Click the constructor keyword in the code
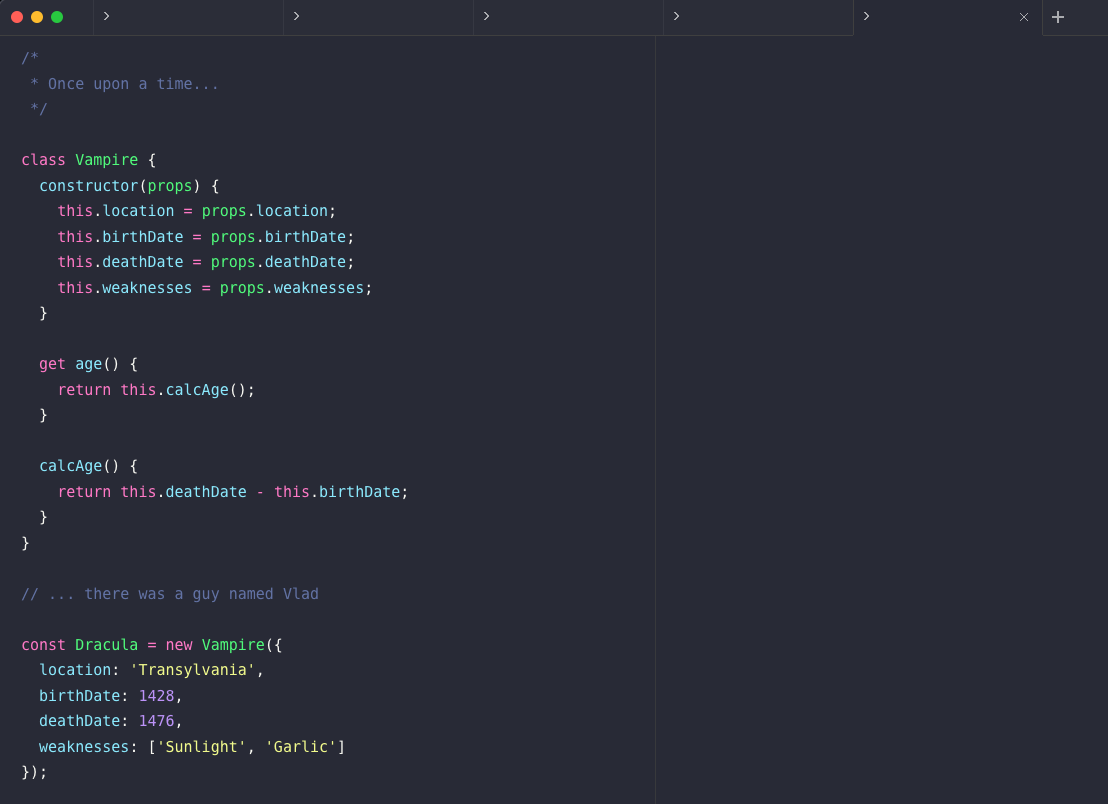 (x=89, y=185)
